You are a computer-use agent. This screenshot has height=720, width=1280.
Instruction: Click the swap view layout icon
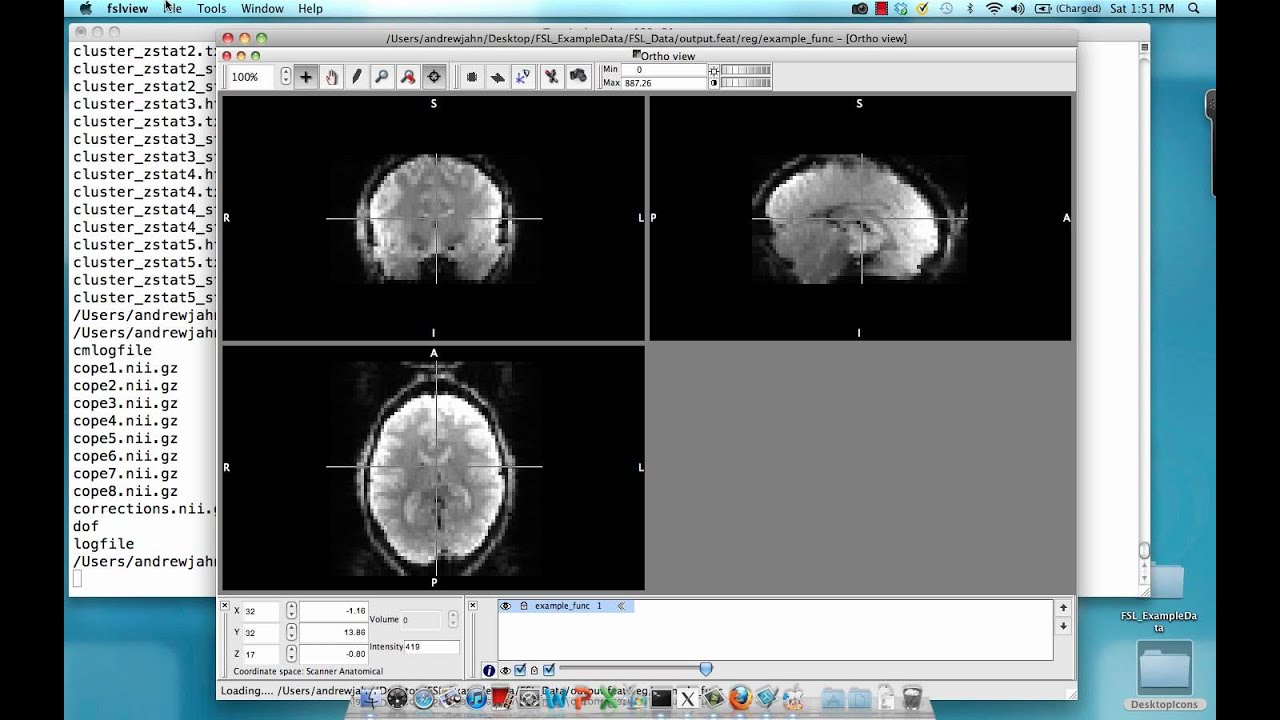tap(497, 77)
